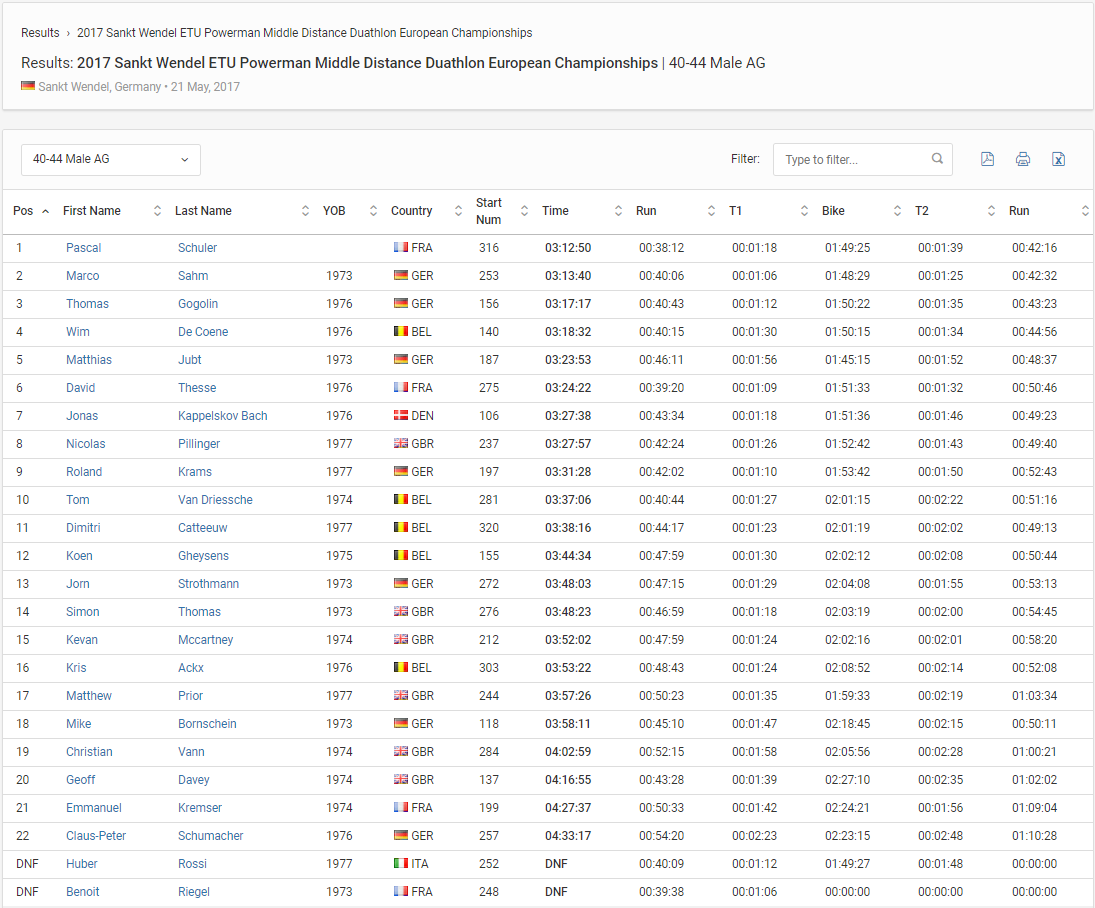This screenshot has height=908, width=1095.
Task: Open Gogolin athlete link
Action: (198, 304)
